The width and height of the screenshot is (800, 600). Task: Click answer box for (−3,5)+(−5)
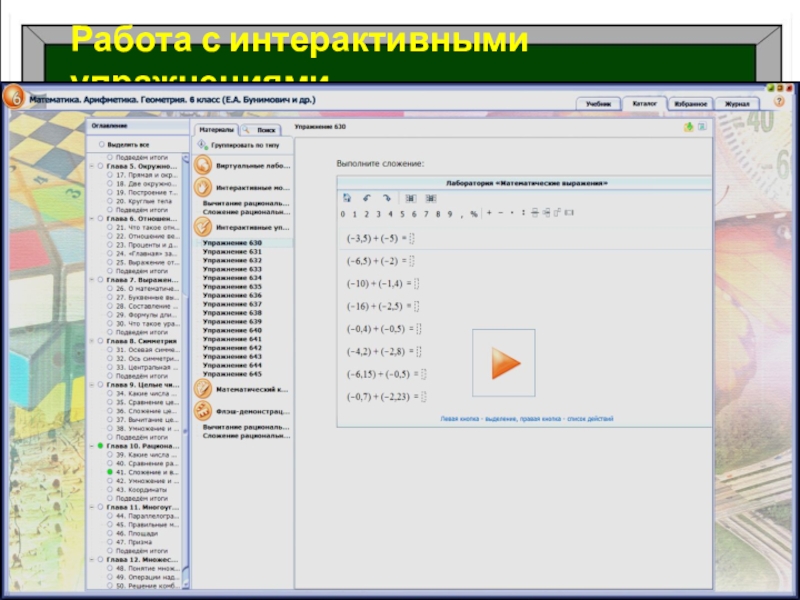tap(412, 238)
